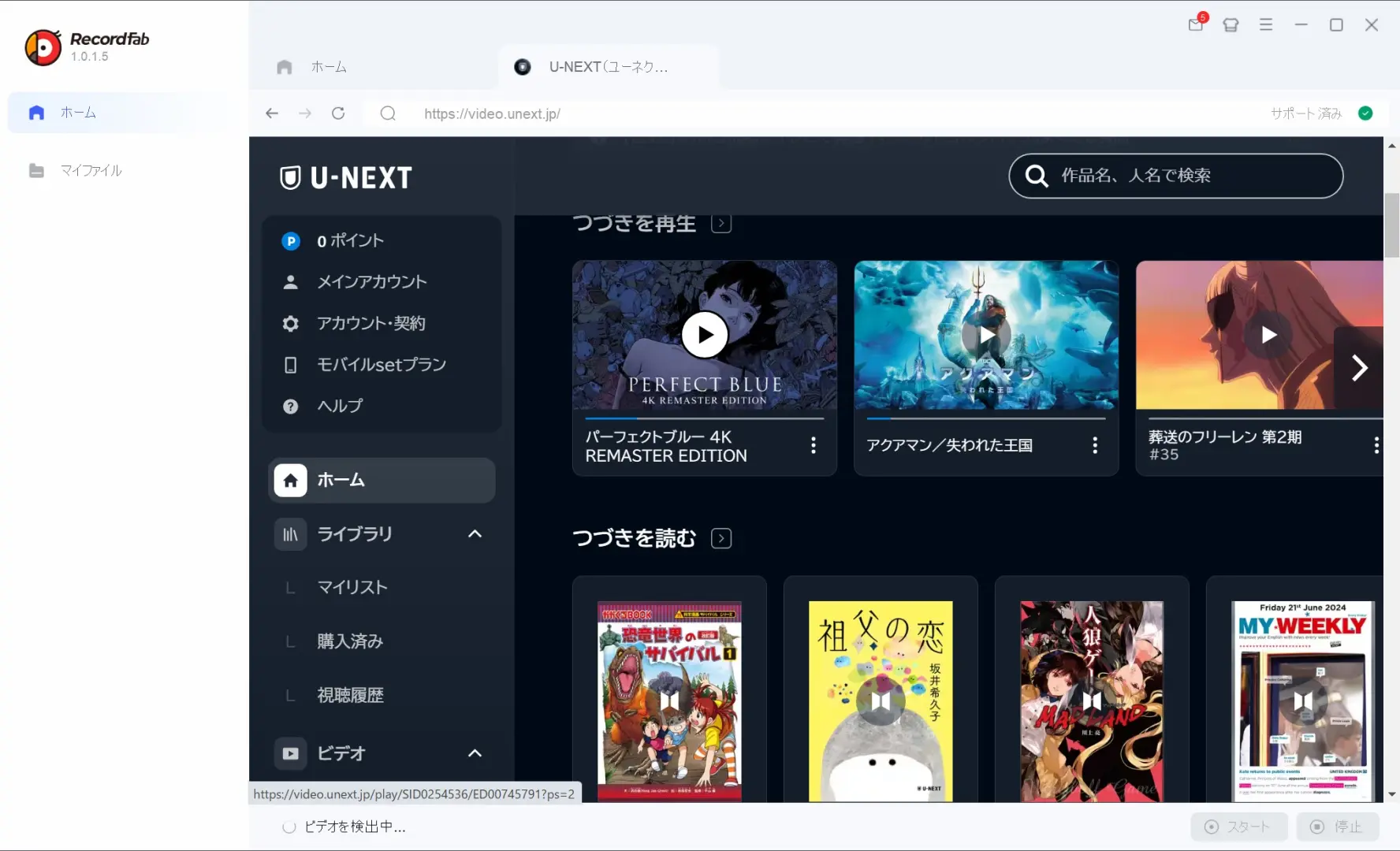Reload the page with the refresh icon
The image size is (1400, 851).
(x=338, y=113)
